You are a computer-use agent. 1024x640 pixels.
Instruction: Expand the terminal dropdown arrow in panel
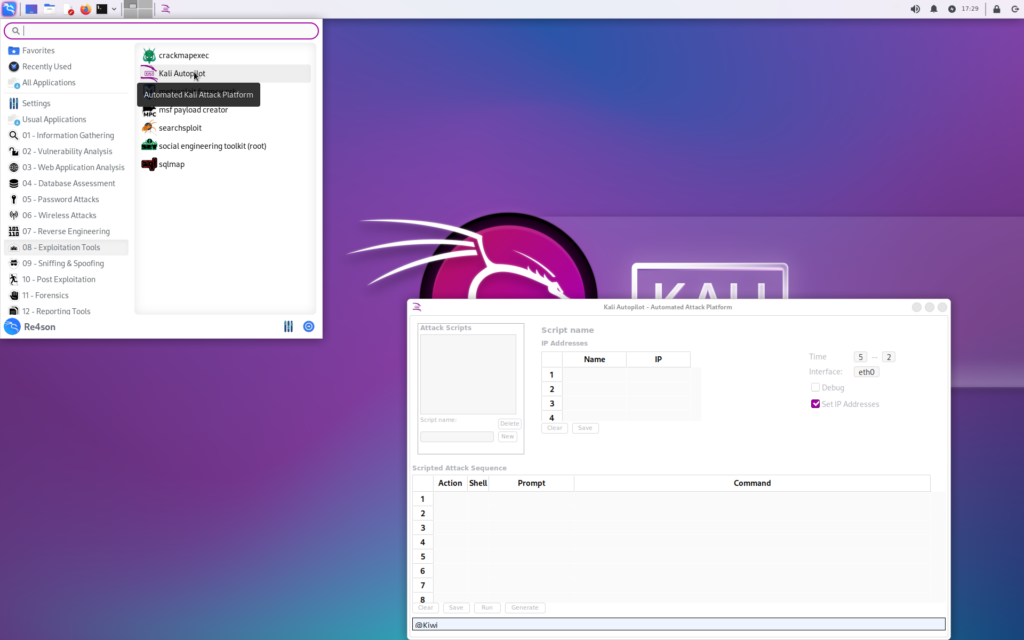pyautogui.click(x=114, y=9)
